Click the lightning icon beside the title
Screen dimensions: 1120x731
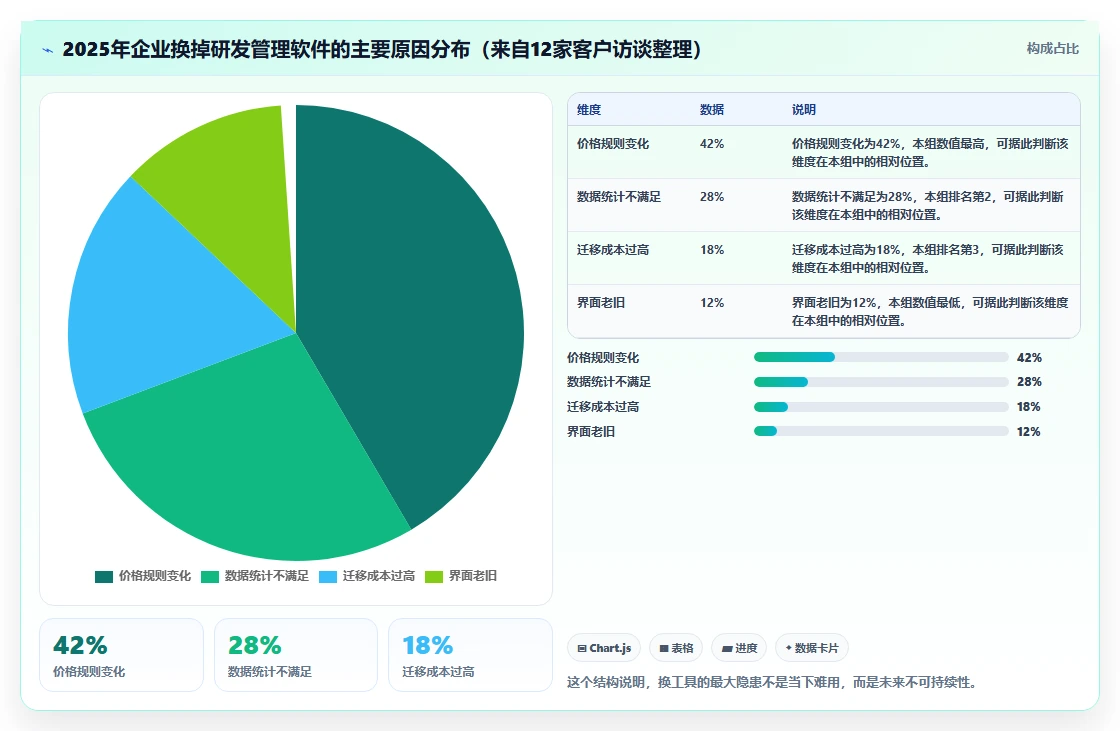pos(48,50)
